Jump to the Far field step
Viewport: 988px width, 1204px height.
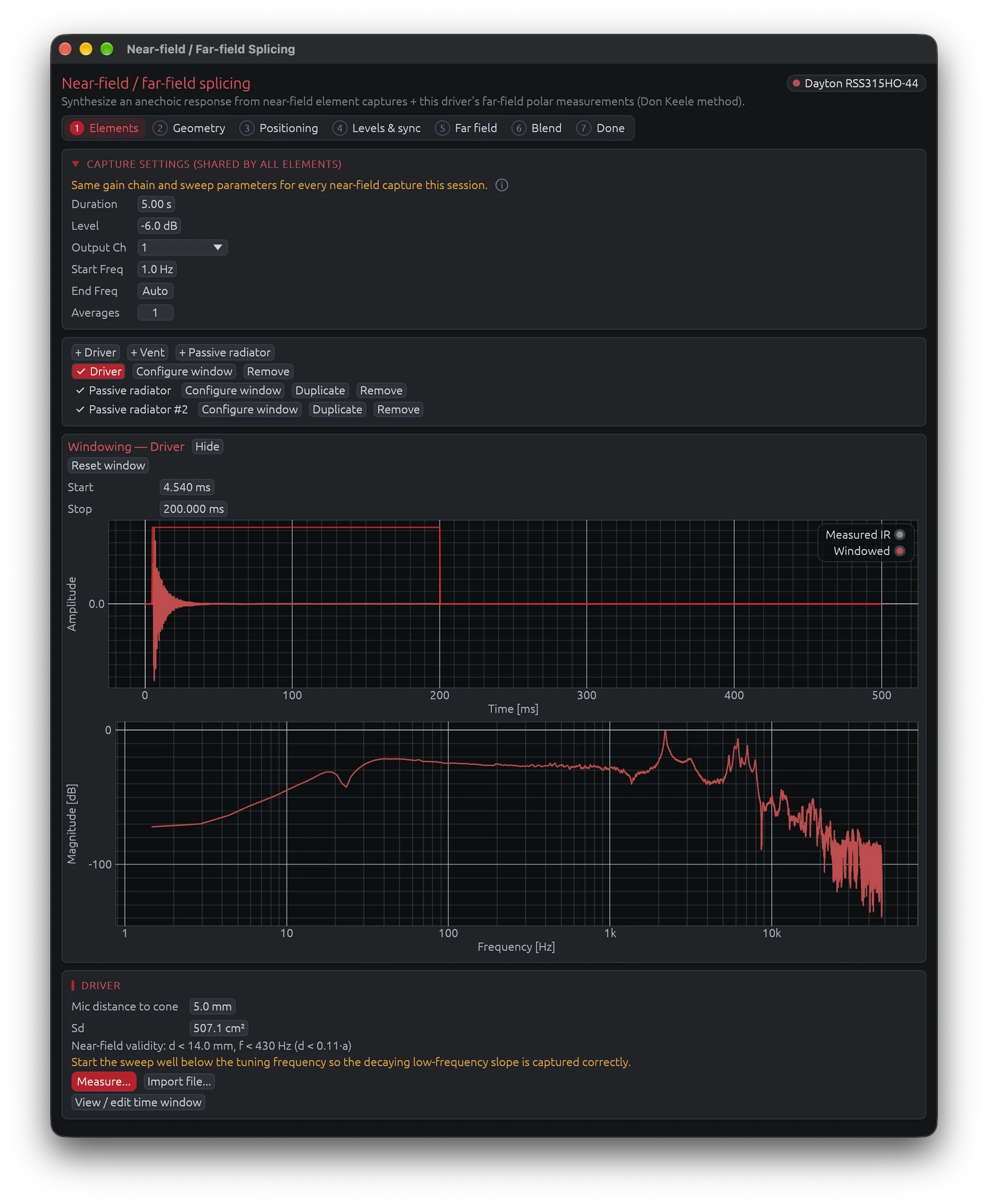pyautogui.click(x=467, y=128)
